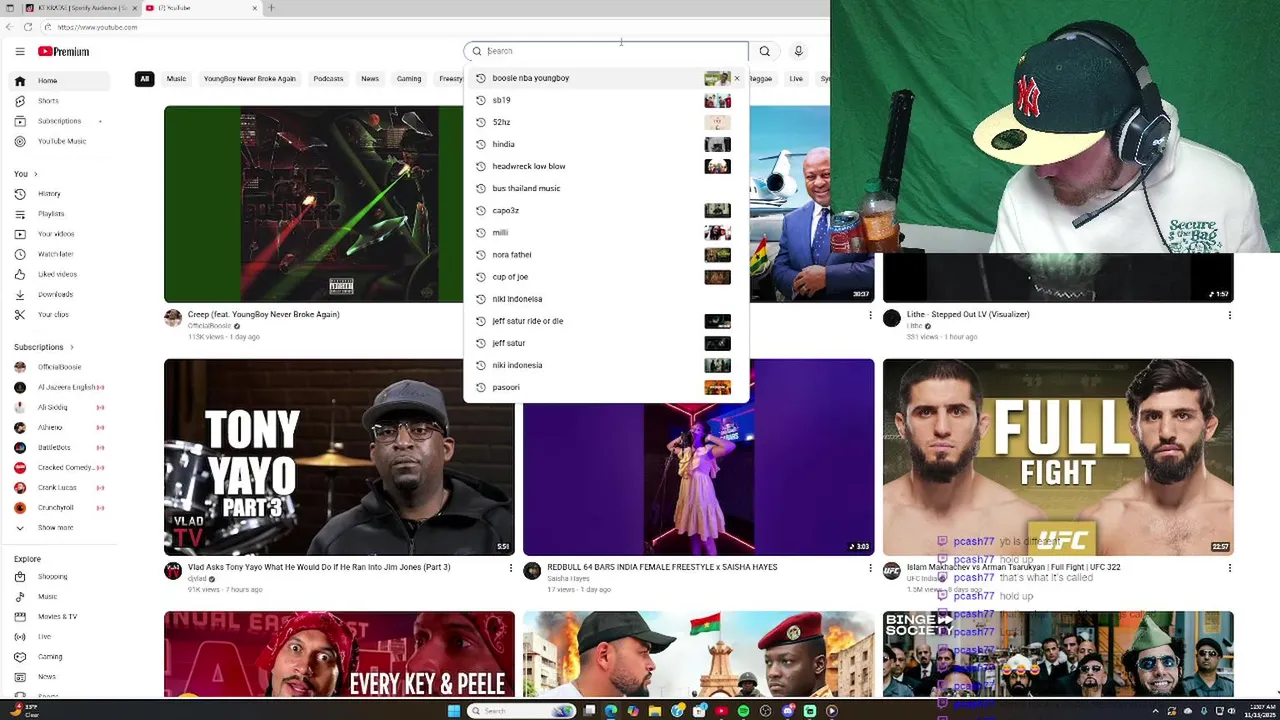Open Liked videos in the sidebar
Image resolution: width=1280 pixels, height=720 pixels.
(x=60, y=274)
